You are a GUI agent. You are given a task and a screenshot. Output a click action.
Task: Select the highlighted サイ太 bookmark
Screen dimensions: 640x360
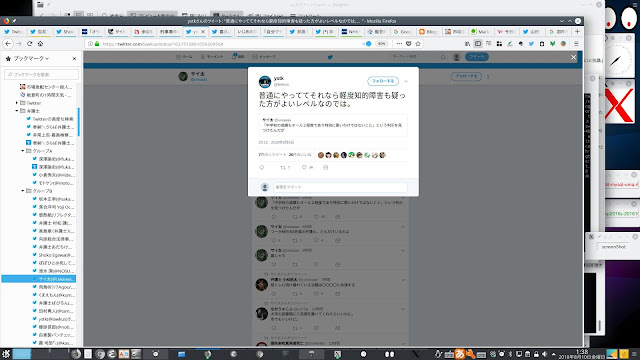tap(39, 279)
